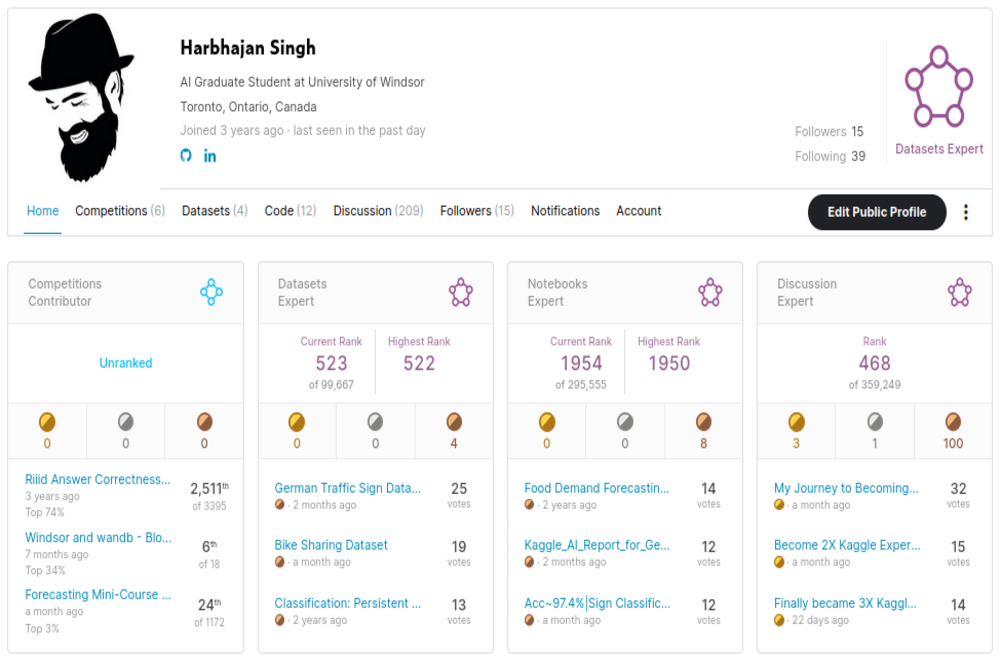Click the Edit Public Profile button
The height and width of the screenshot is (666, 1000).
tap(876, 212)
